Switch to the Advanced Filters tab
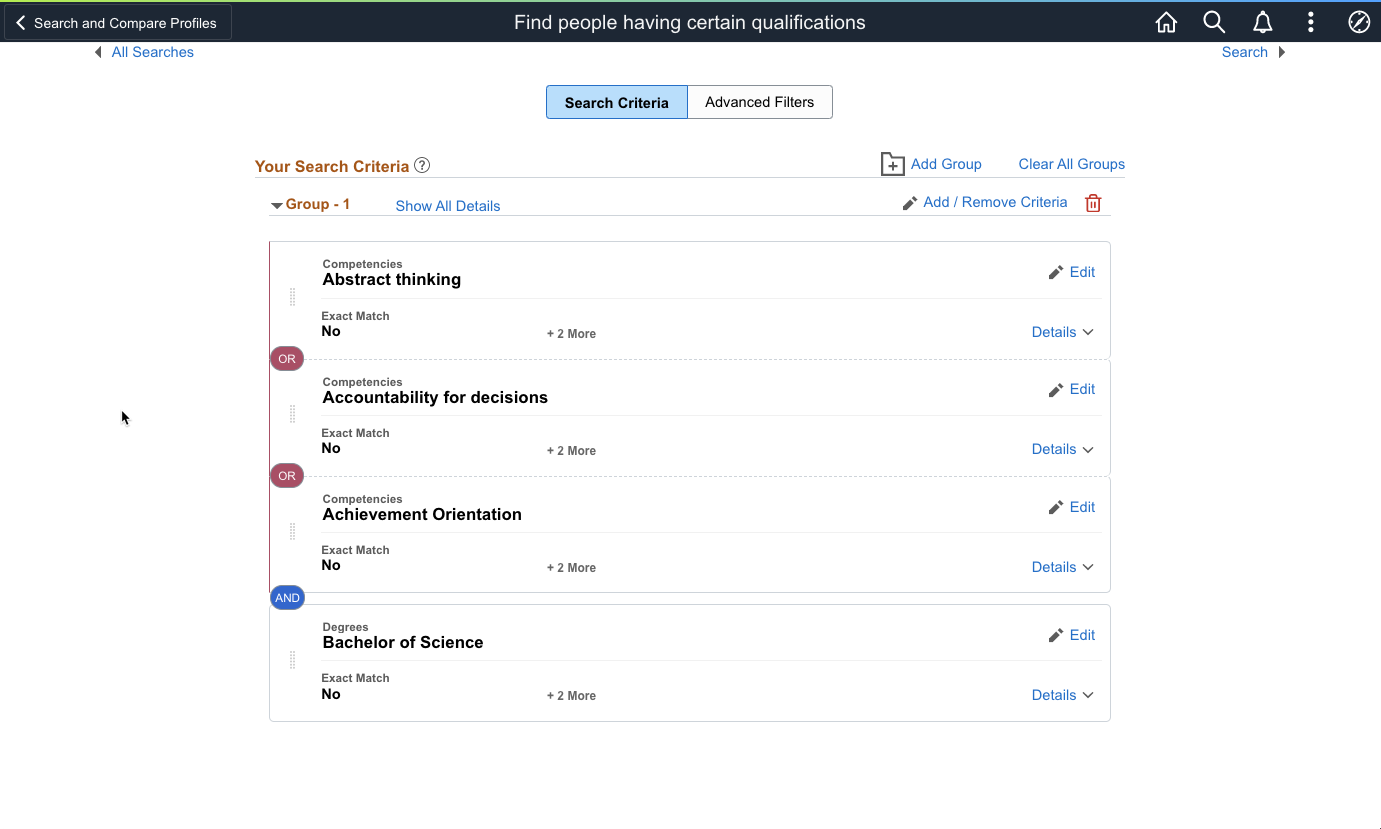The image size is (1381, 829). tap(759, 102)
